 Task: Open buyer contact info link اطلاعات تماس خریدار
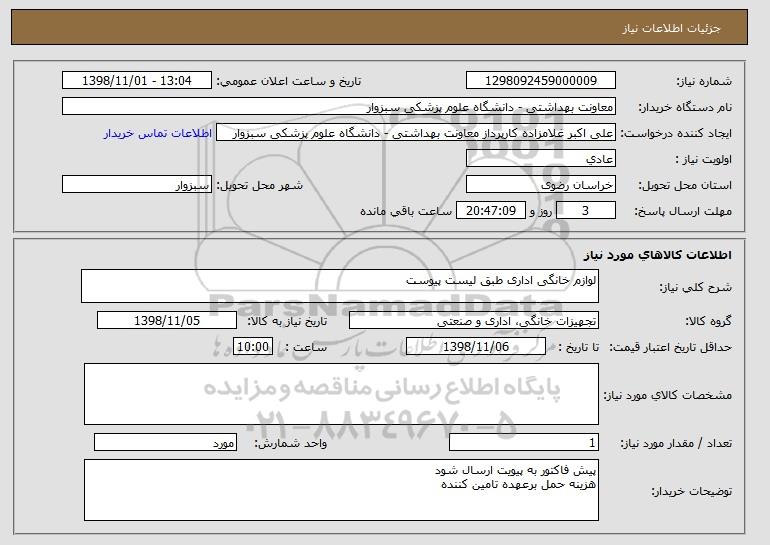(158, 134)
